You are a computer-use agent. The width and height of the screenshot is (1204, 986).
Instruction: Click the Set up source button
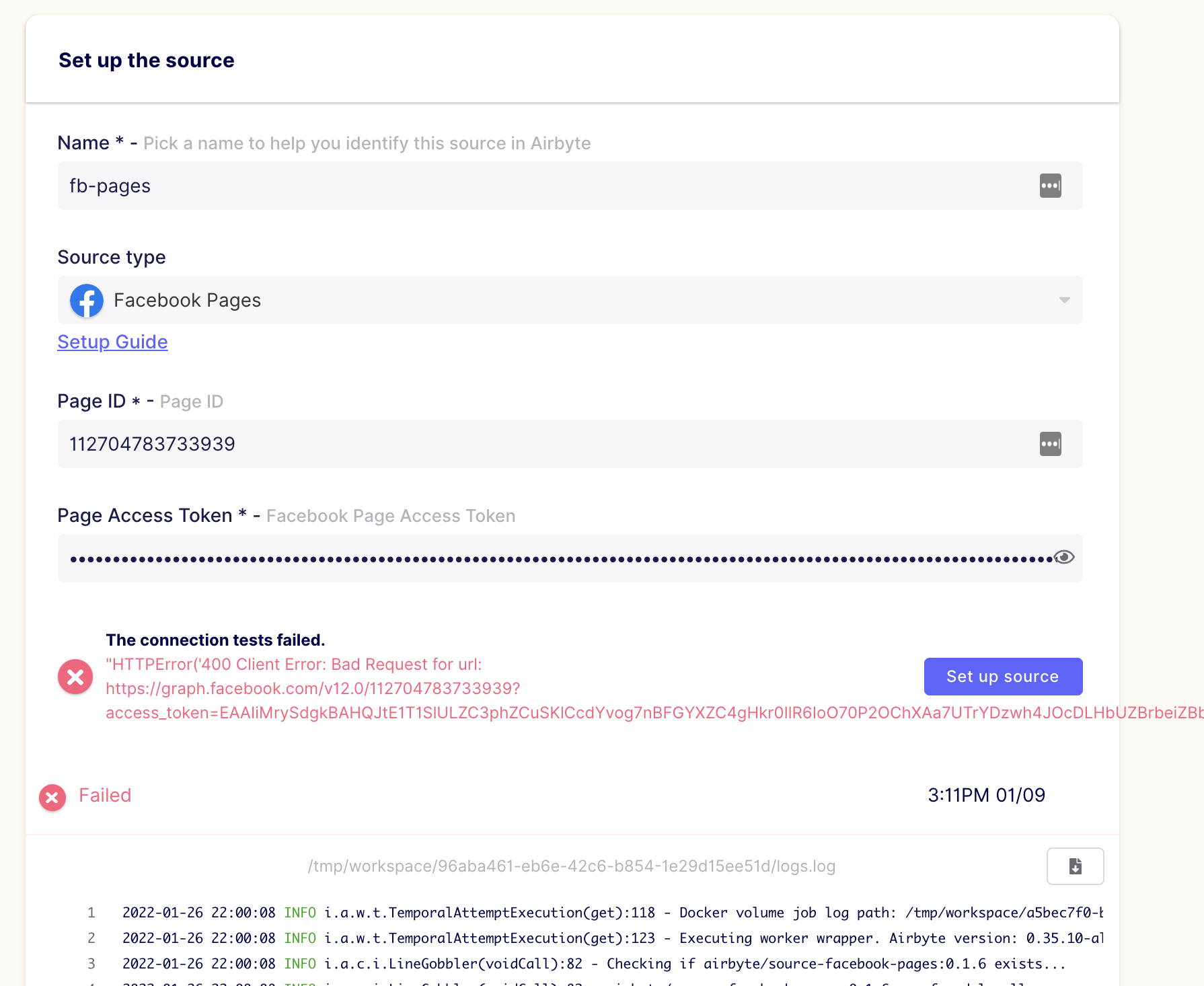(x=1002, y=676)
